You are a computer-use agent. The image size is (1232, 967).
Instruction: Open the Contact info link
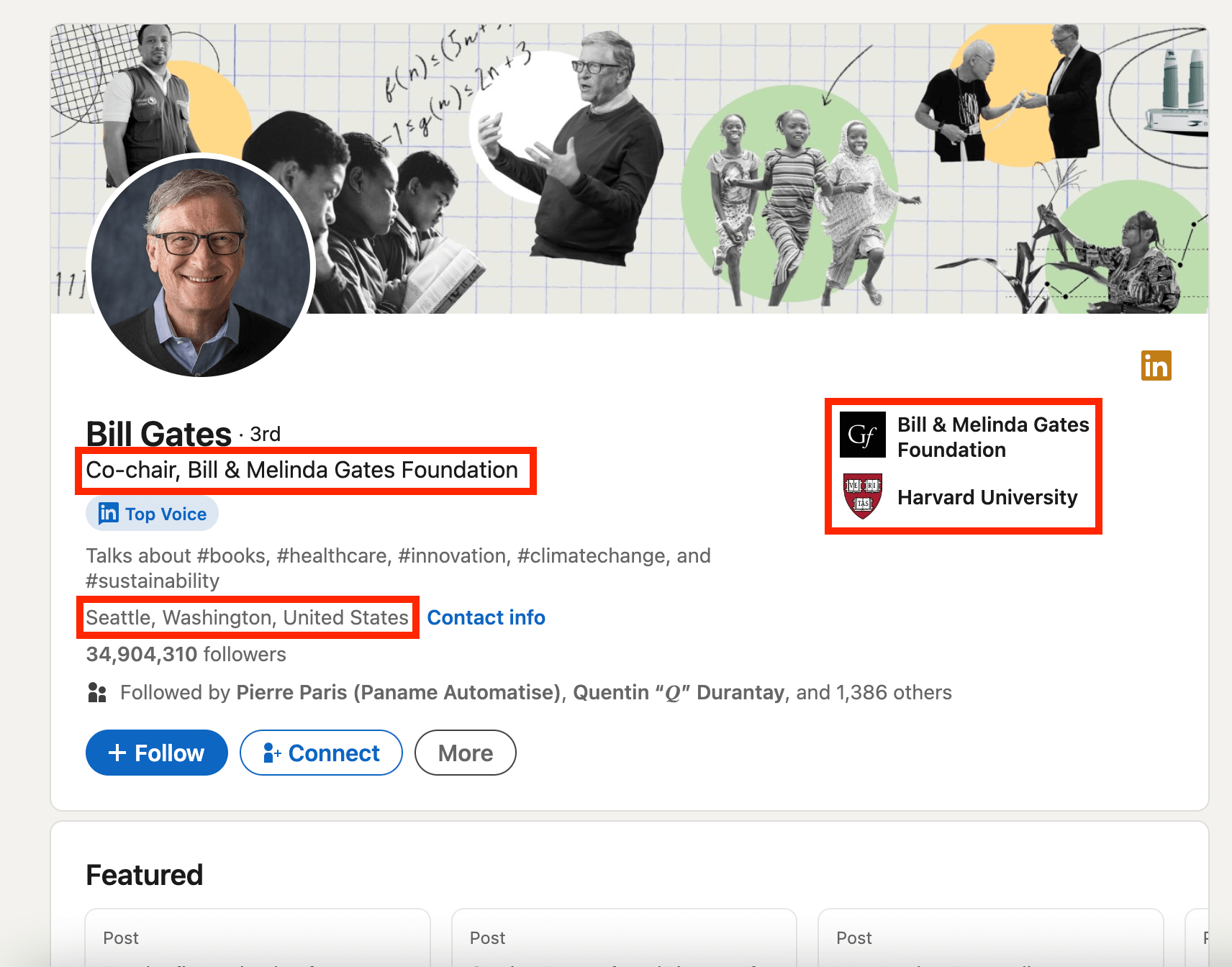coord(486,617)
